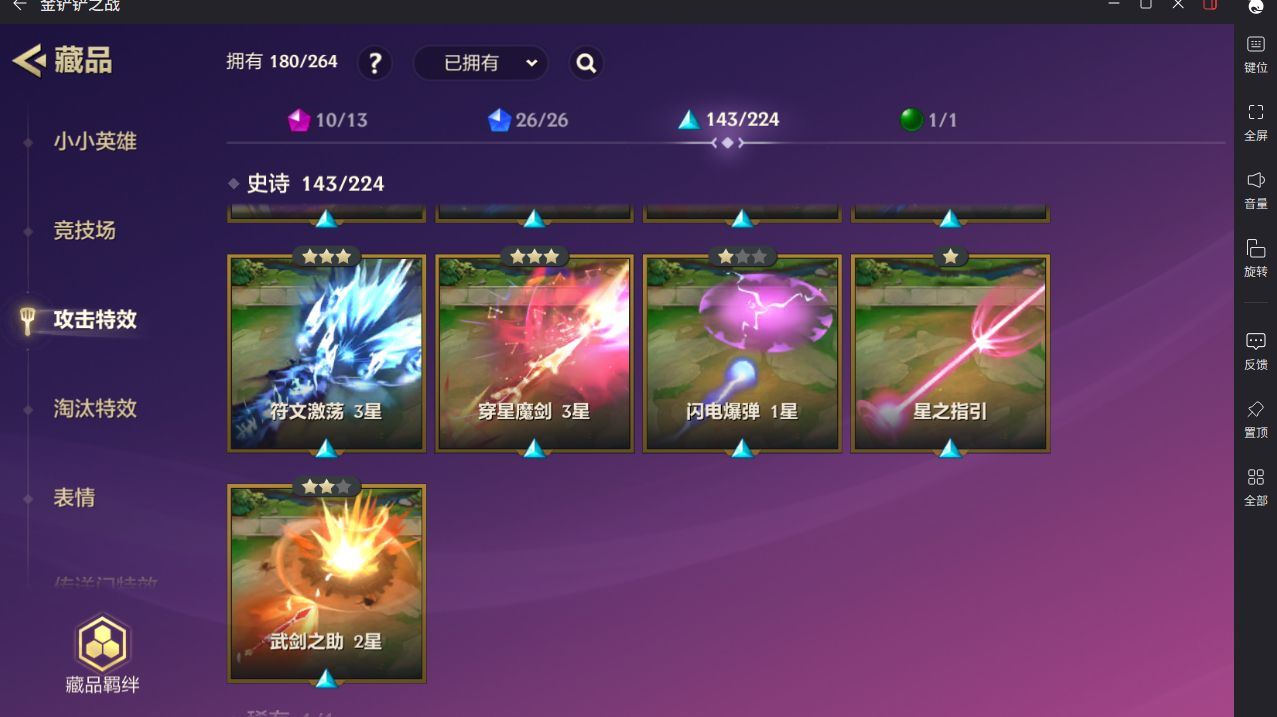Open the magnifier search icon
Image resolution: width=1277 pixels, height=717 pixels.
(586, 63)
